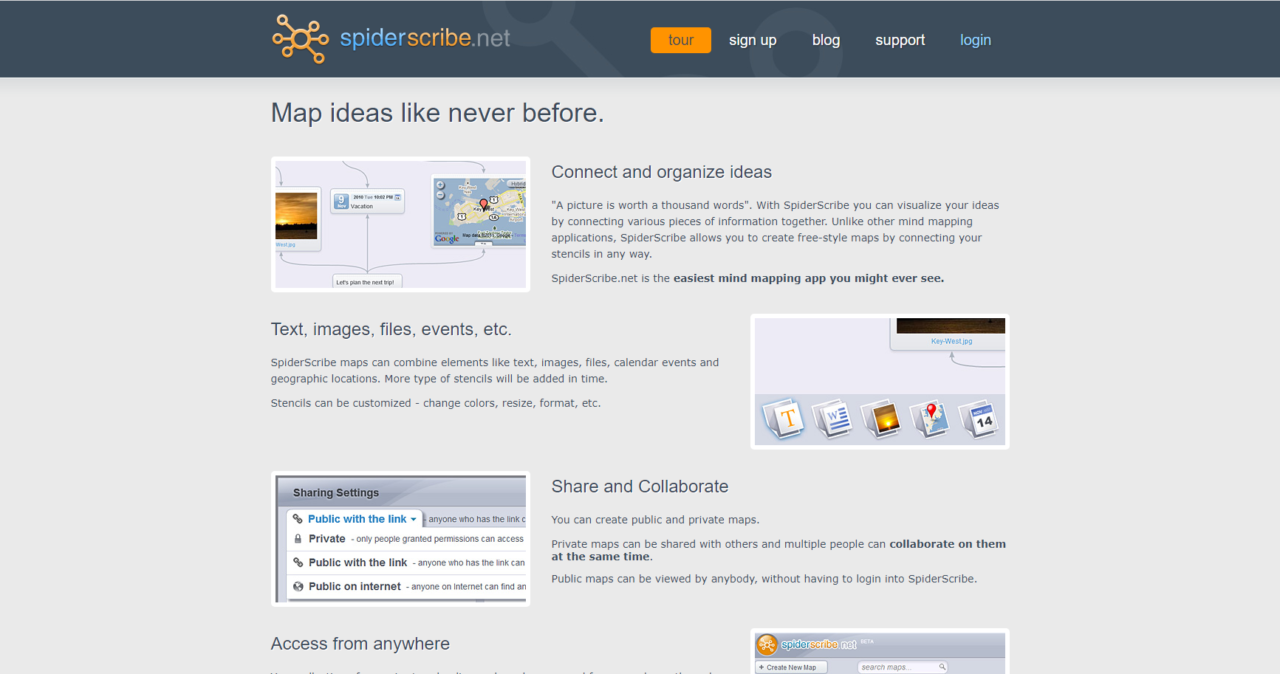This screenshot has width=1280, height=674.
Task: Open the blog menu item
Action: coord(826,40)
